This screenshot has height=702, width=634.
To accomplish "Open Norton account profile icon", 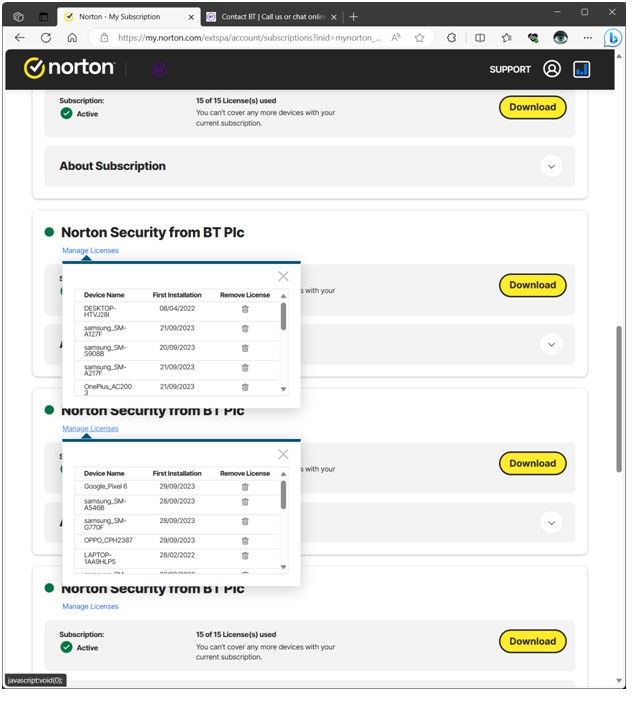I will pyautogui.click(x=552, y=69).
